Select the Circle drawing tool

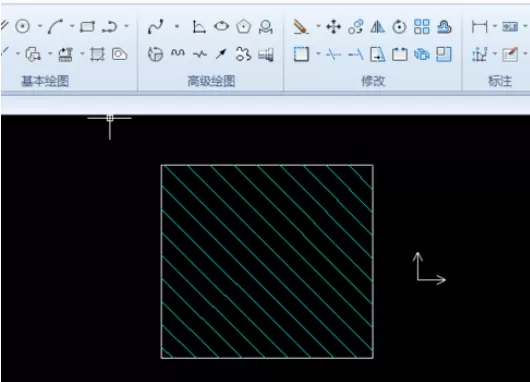pos(23,26)
